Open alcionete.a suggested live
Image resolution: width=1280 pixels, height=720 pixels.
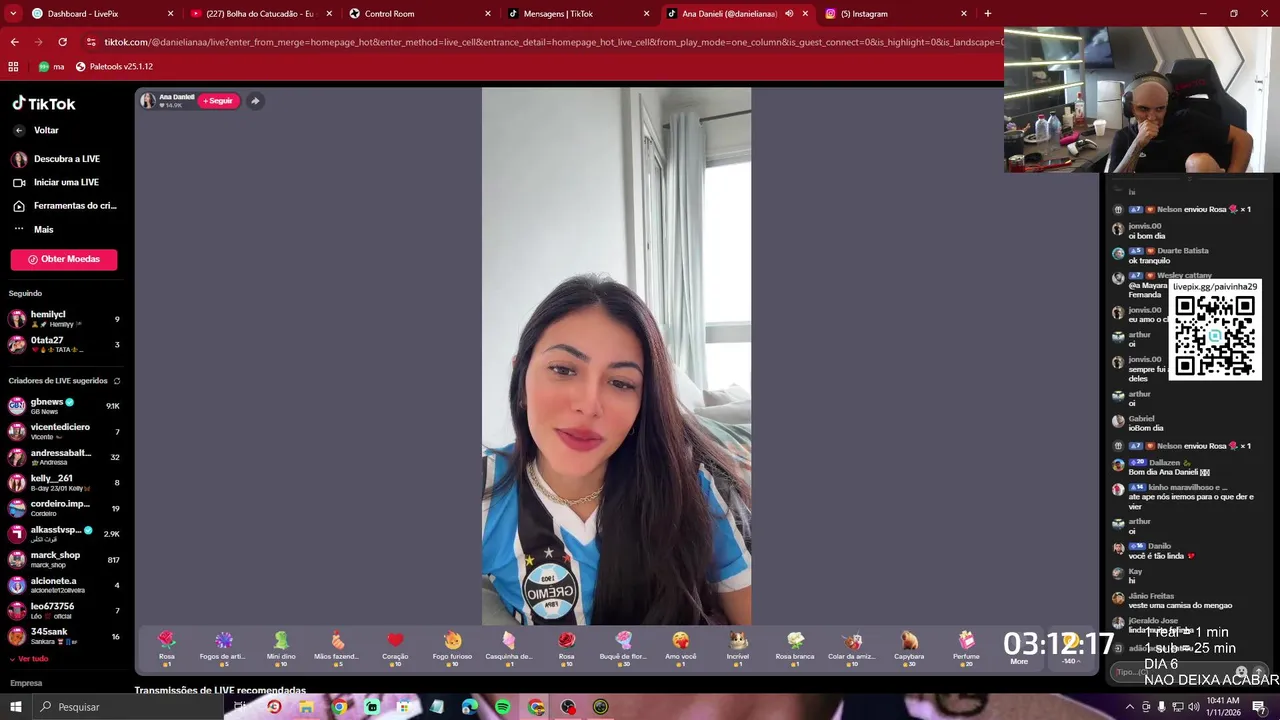point(64,585)
